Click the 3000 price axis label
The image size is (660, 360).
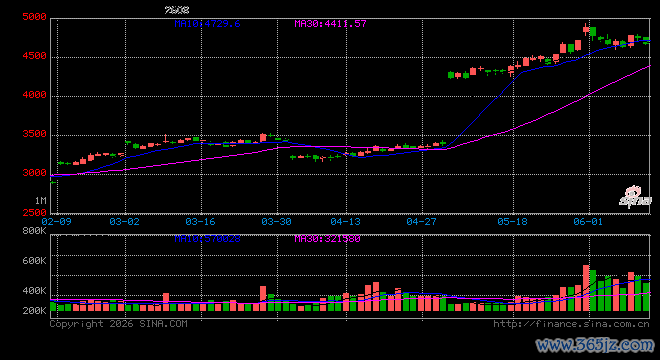[35, 173]
